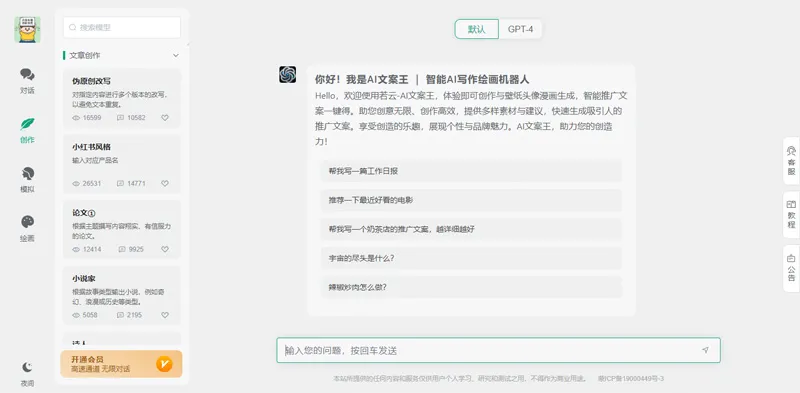Open the 教程 tutorial panel
800x393 pixels.
click(x=791, y=214)
